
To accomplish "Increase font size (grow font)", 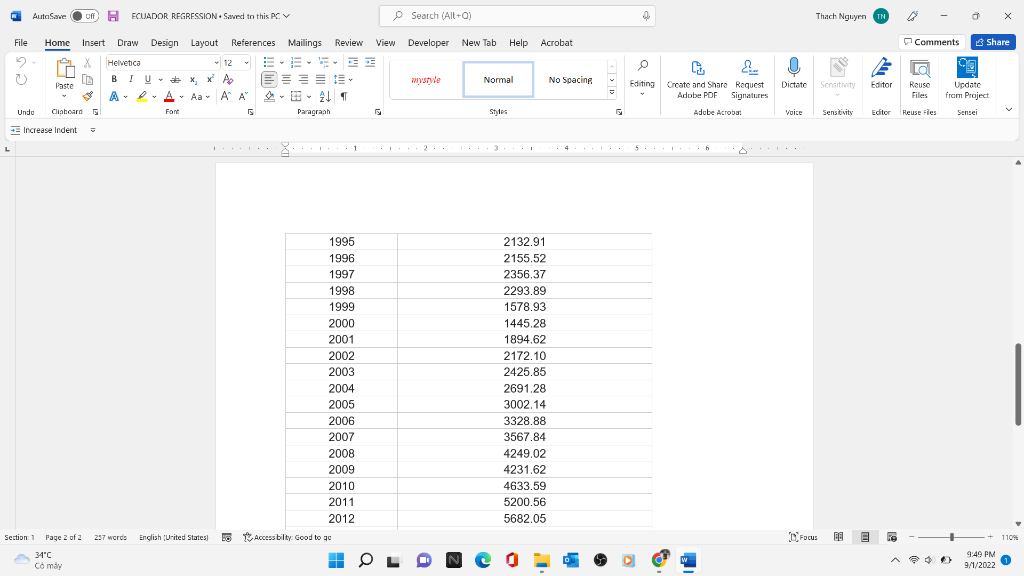I will click(x=225, y=96).
